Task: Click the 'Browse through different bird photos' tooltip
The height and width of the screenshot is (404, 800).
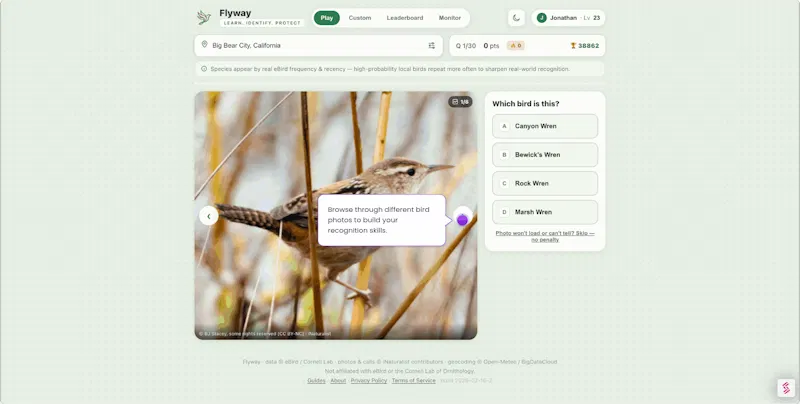Action: 382,220
